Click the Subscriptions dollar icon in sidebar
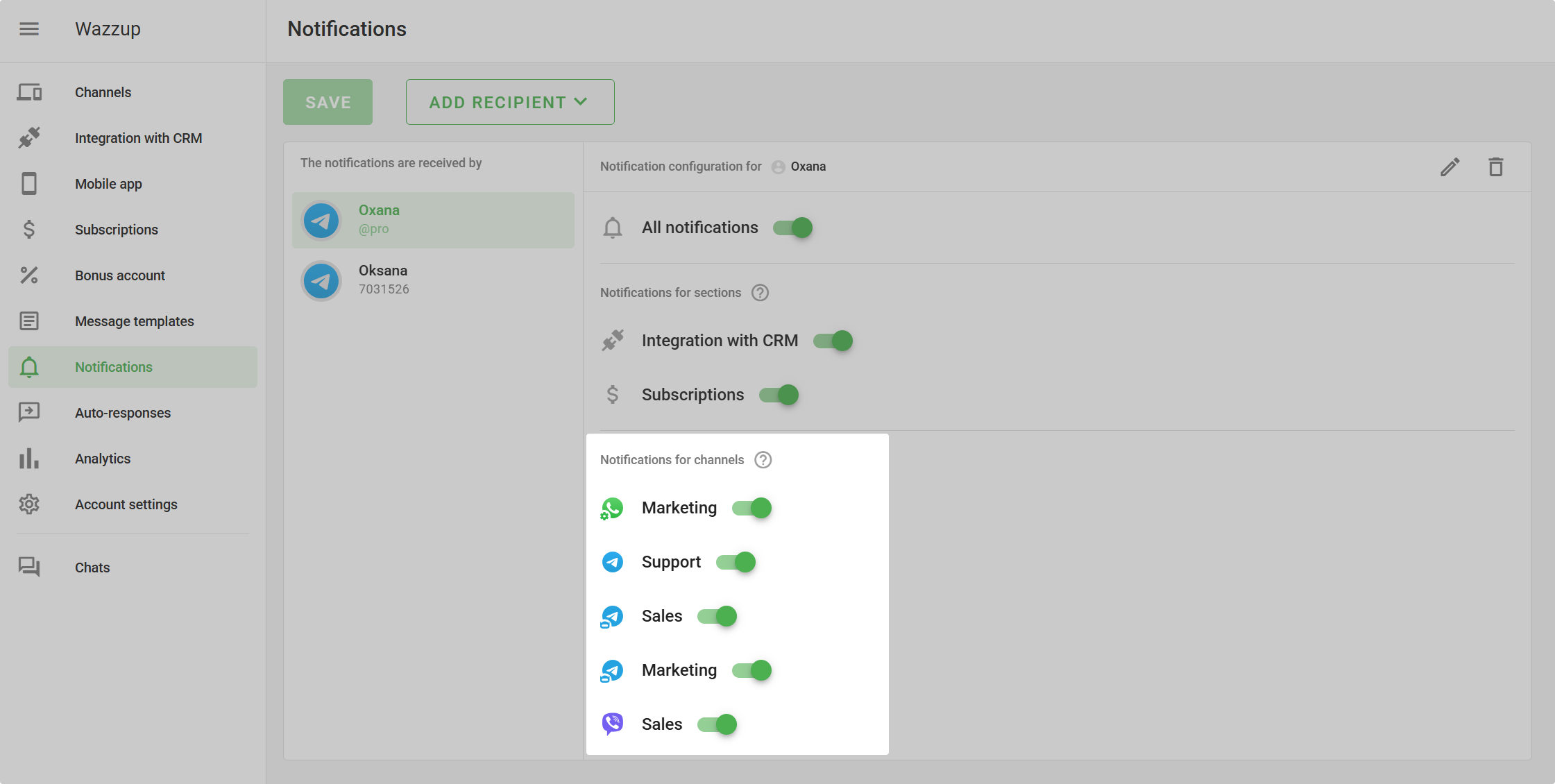Viewport: 1555px width, 784px height. coord(29,230)
